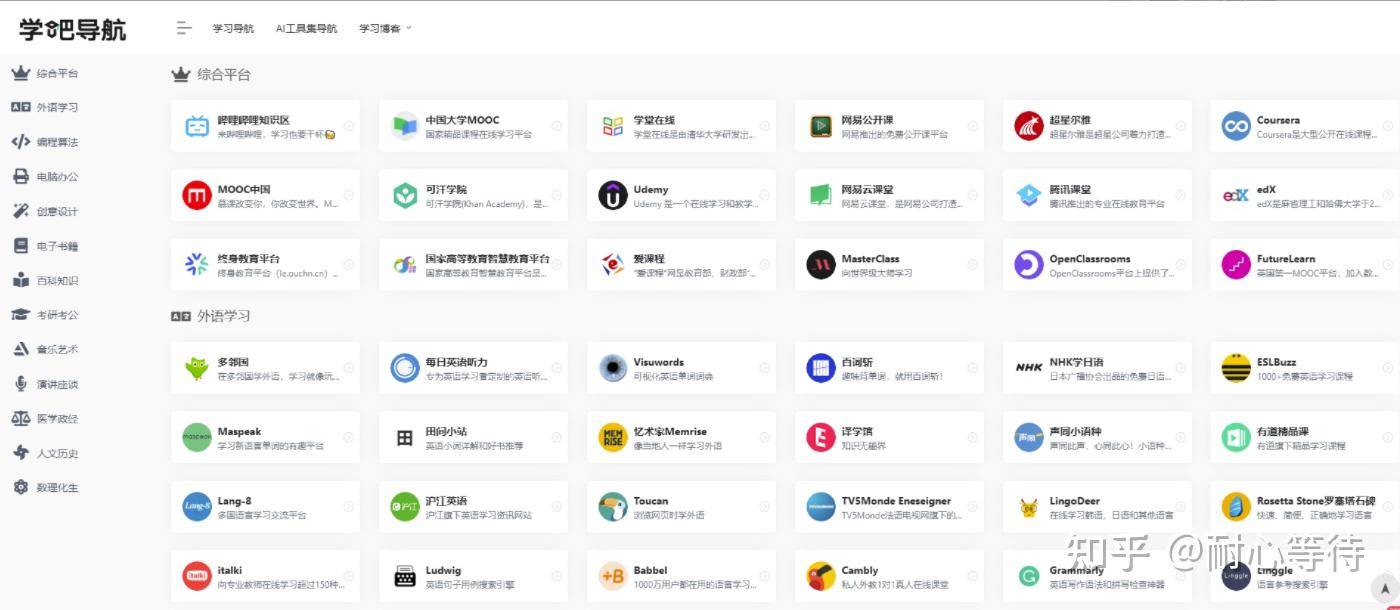This screenshot has width=1400, height=610.
Task: Open the 译学馆 card
Action: tap(890, 437)
